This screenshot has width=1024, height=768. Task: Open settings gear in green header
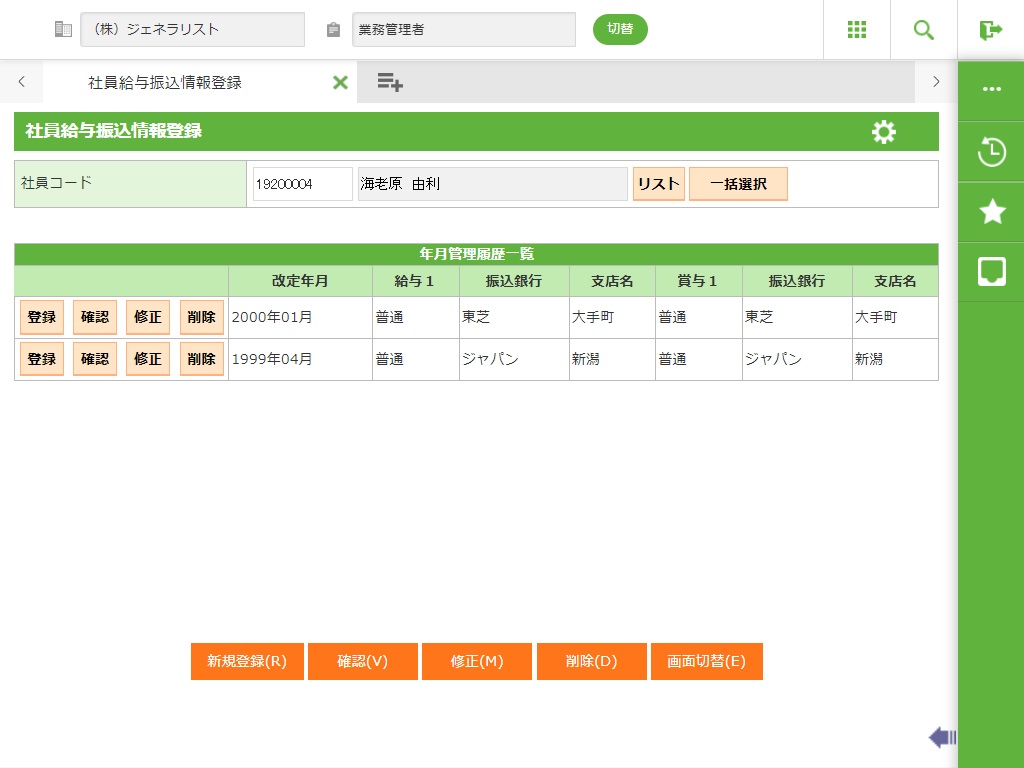click(884, 132)
